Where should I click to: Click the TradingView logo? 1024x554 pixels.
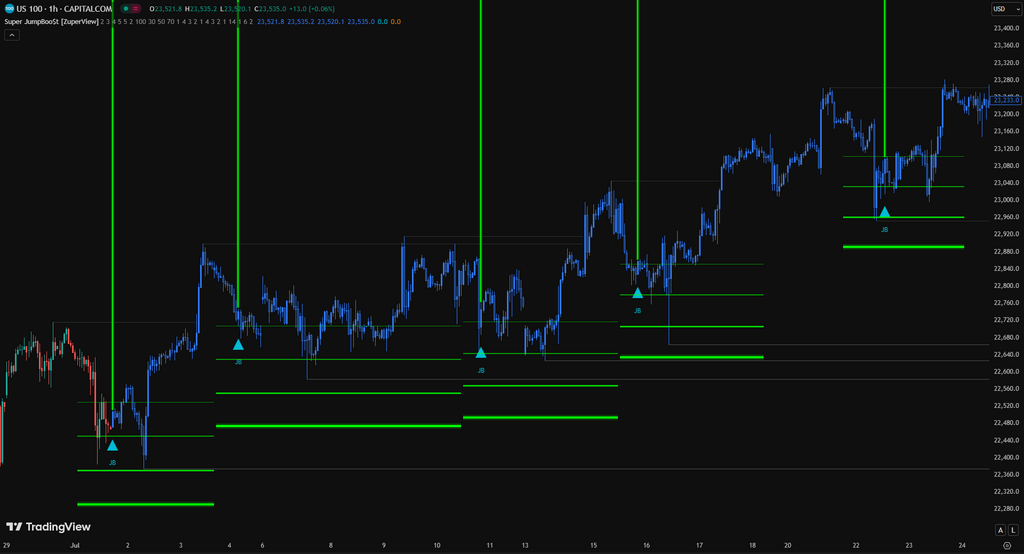(48, 527)
